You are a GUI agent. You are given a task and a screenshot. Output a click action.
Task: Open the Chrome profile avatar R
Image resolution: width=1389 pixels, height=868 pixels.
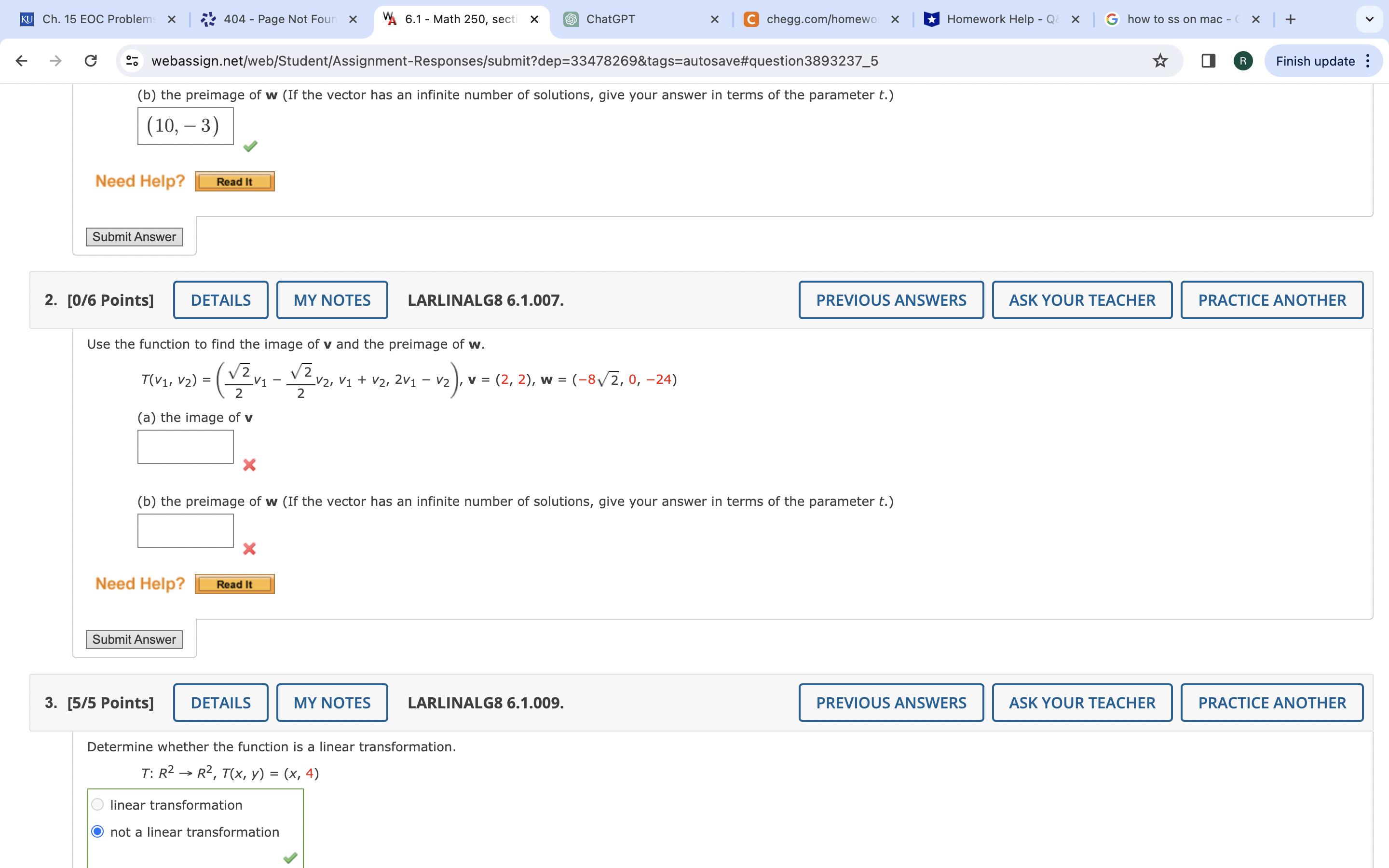(1243, 61)
